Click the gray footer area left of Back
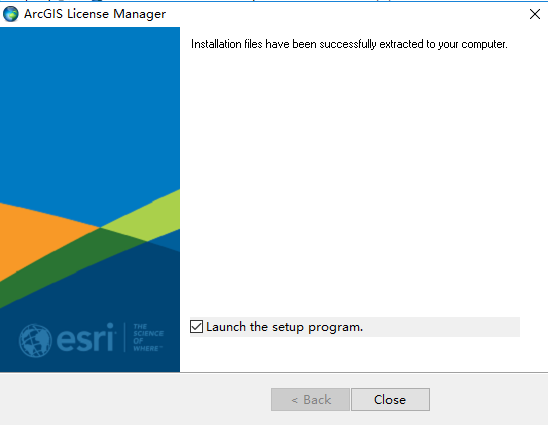548x425 pixels. (x=135, y=399)
